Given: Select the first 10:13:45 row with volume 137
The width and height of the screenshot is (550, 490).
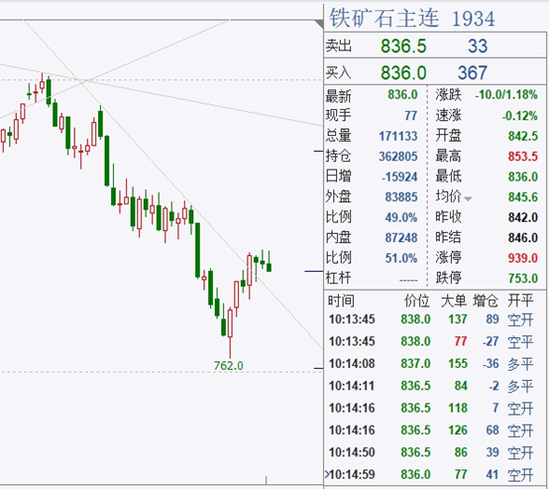Looking at the screenshot, I should (435, 320).
